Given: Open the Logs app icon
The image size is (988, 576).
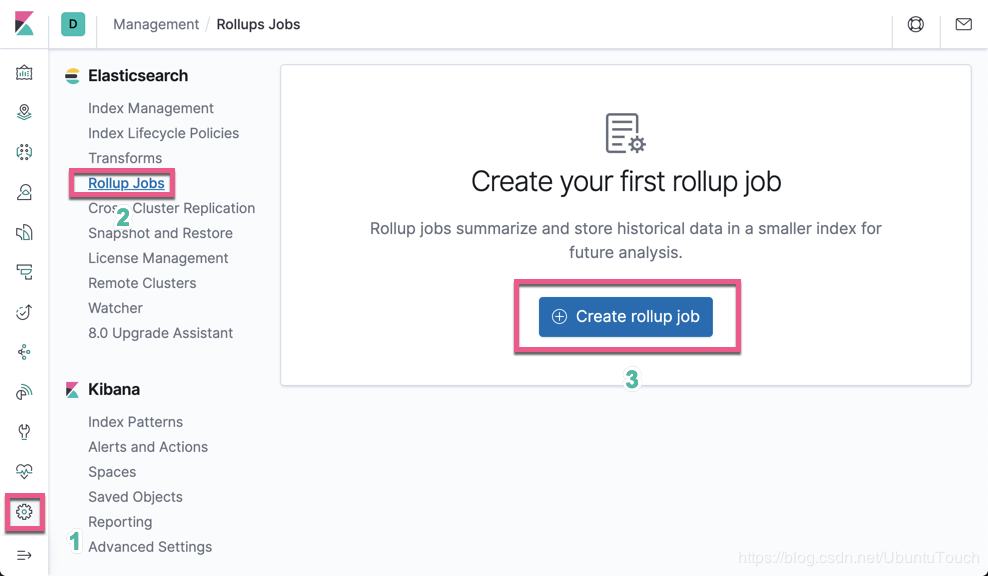Looking at the screenshot, I should coord(24,233).
